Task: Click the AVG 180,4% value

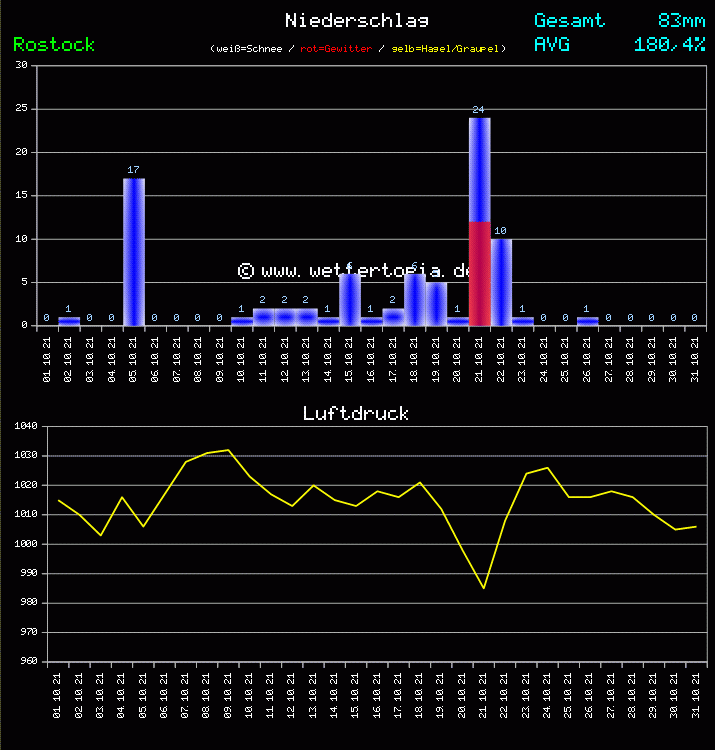Action: [x=669, y=44]
